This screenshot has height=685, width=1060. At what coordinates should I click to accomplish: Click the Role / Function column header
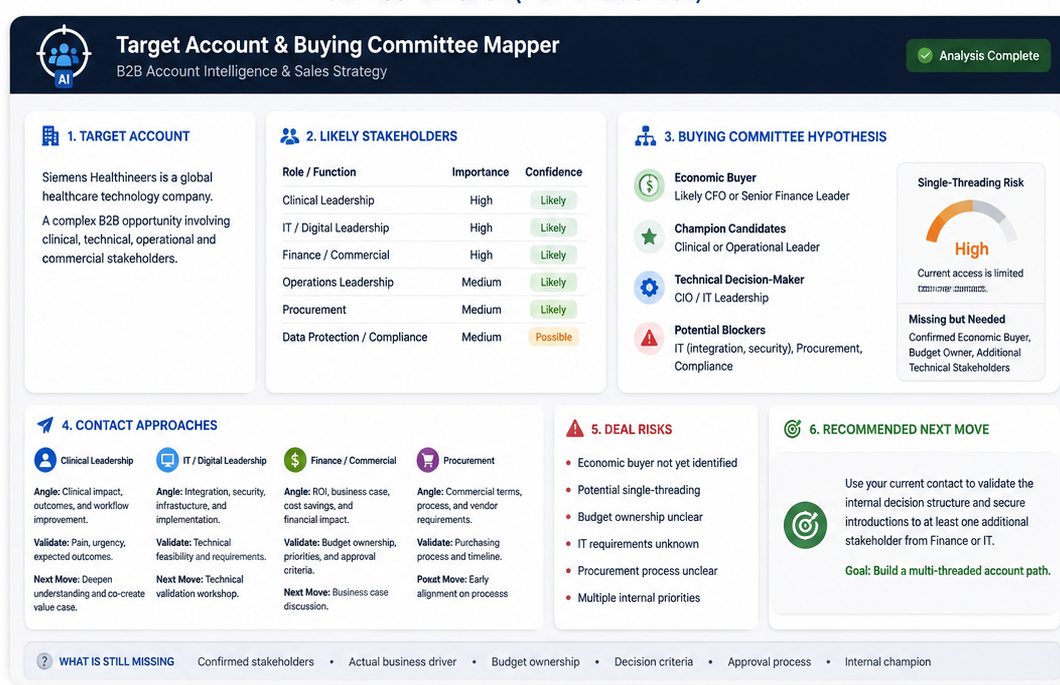(319, 172)
